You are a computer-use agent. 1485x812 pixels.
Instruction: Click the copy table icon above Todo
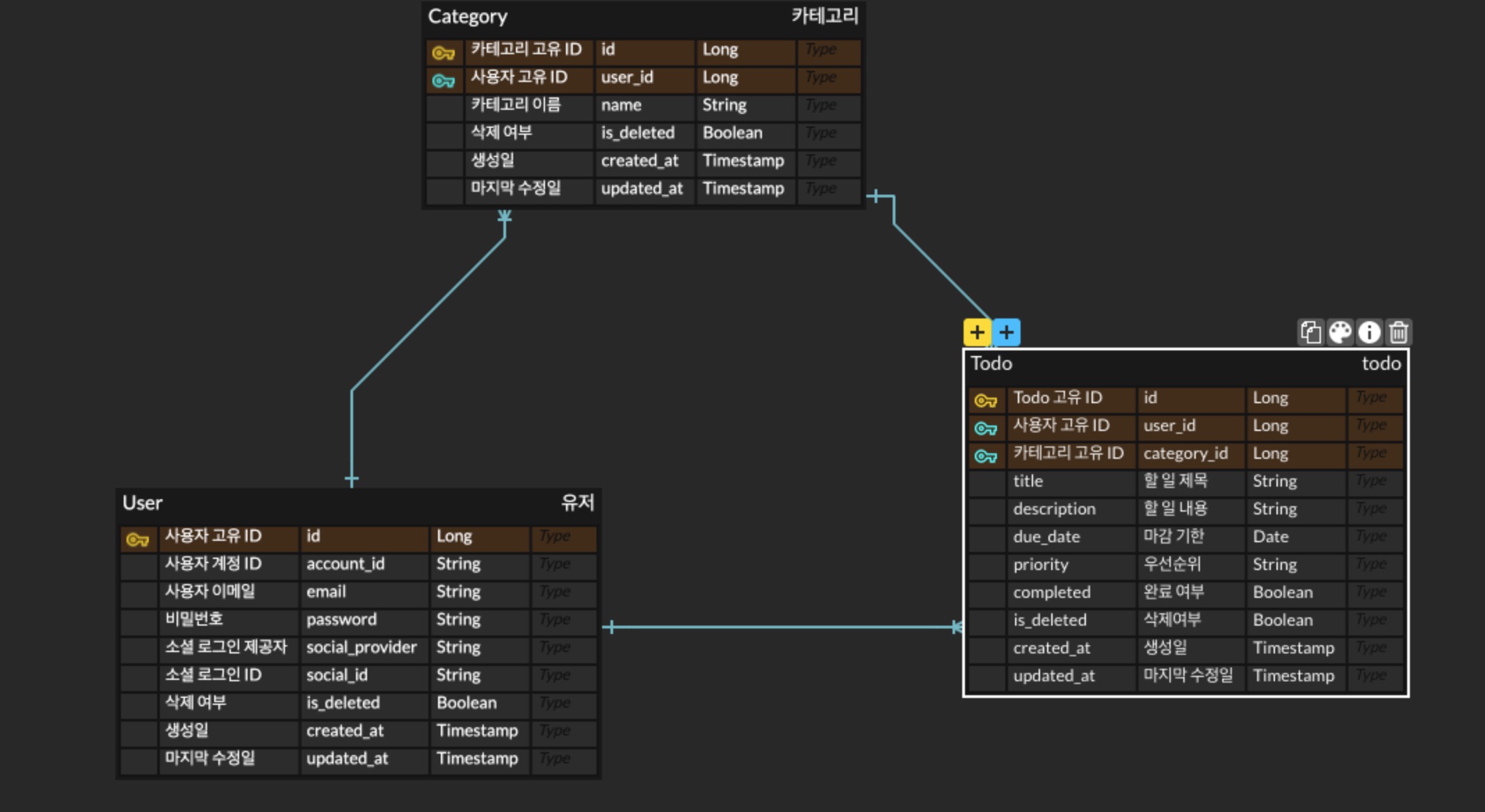coord(1310,332)
